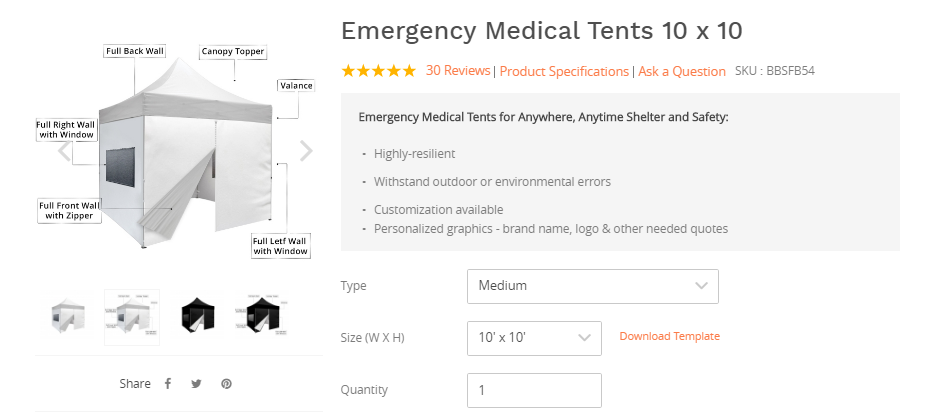Share product on Twitter icon
The width and height of the screenshot is (928, 420).
196,384
